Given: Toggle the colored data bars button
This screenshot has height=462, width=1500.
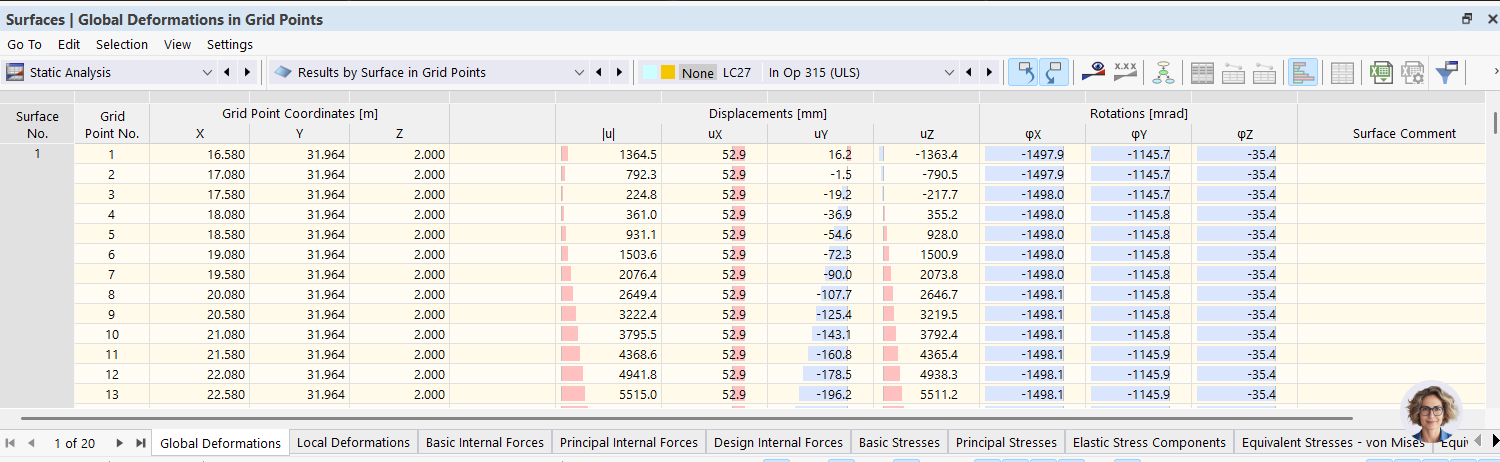Looking at the screenshot, I should 1302,72.
